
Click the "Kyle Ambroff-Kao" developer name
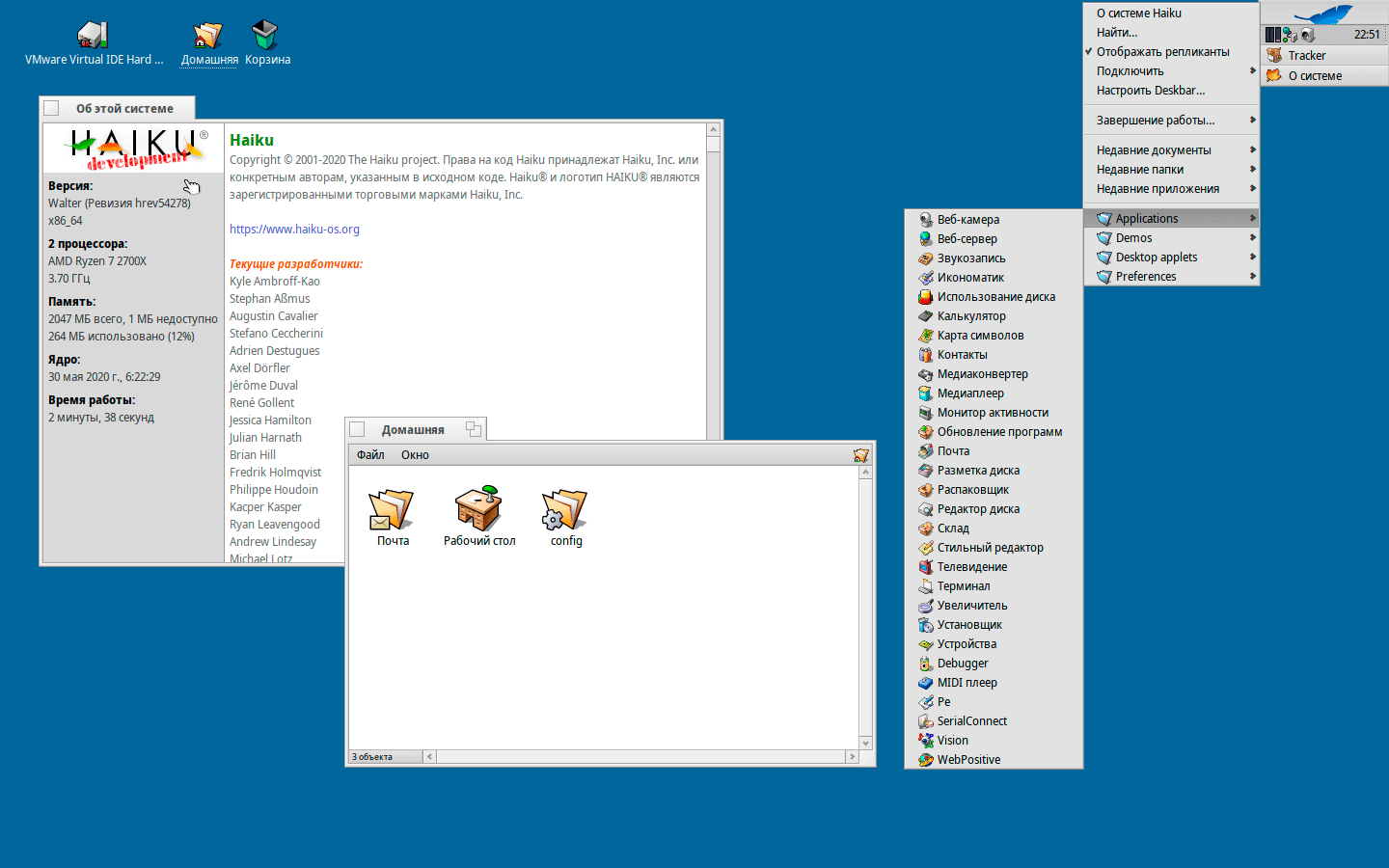[275, 282]
